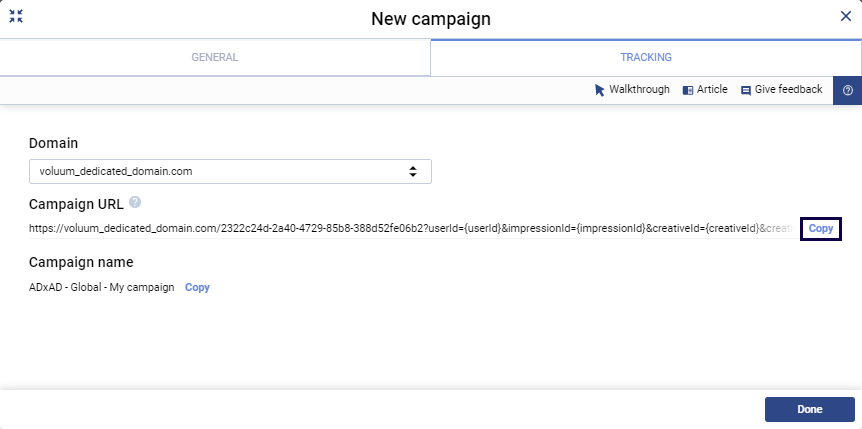Copy the campaign name
Image resolution: width=862 pixels, height=429 pixels.
(197, 287)
